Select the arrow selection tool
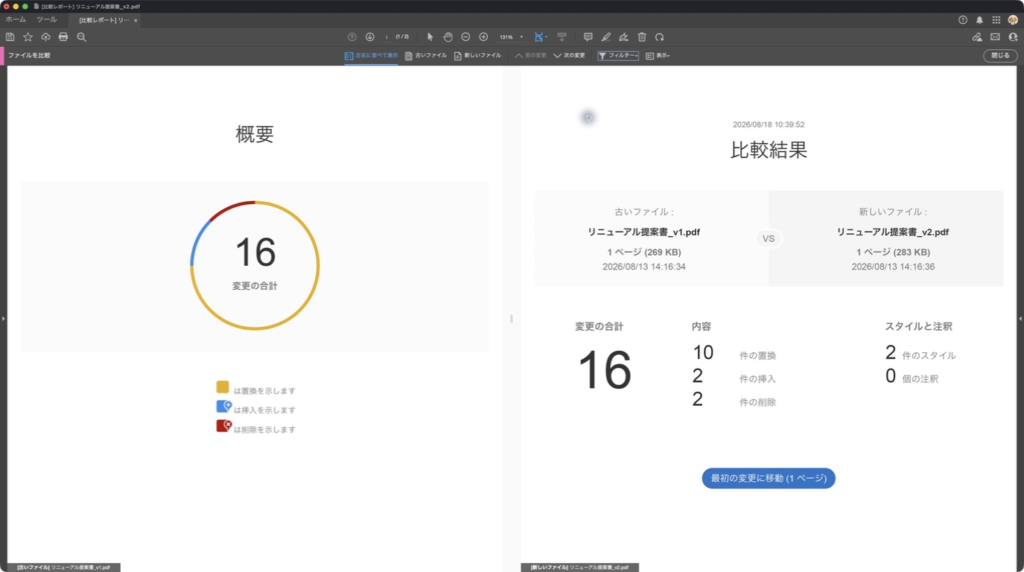 pyautogui.click(x=430, y=37)
